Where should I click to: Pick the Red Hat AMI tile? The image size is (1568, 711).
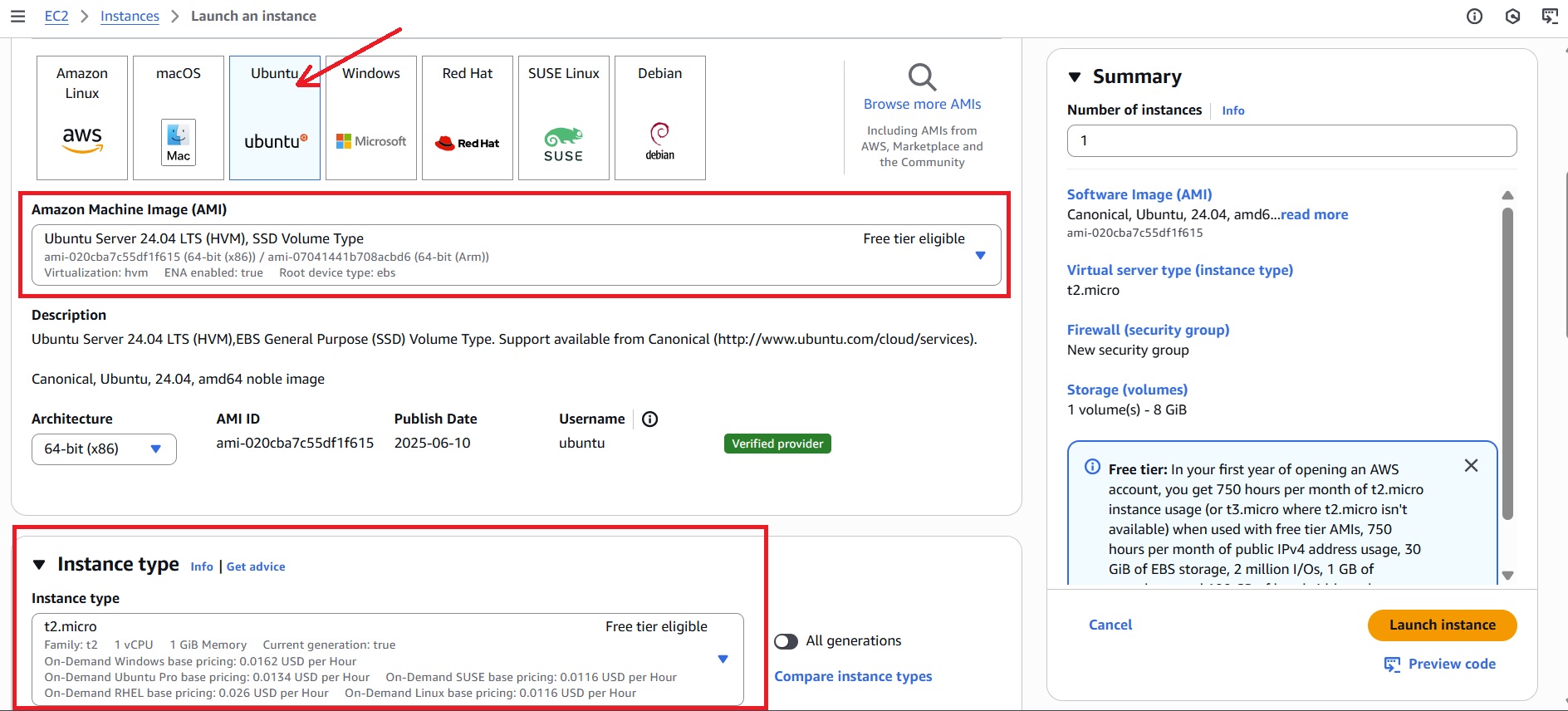[x=468, y=118]
